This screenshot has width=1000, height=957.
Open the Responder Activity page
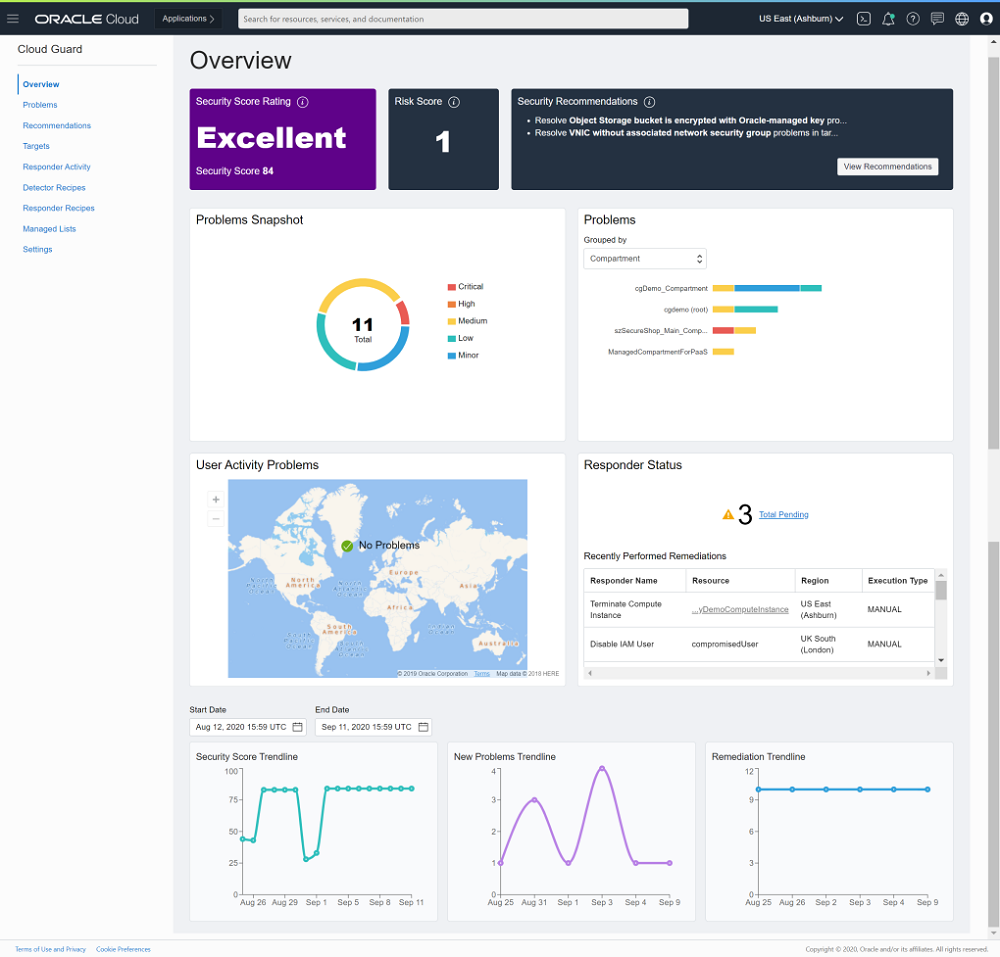[57, 167]
